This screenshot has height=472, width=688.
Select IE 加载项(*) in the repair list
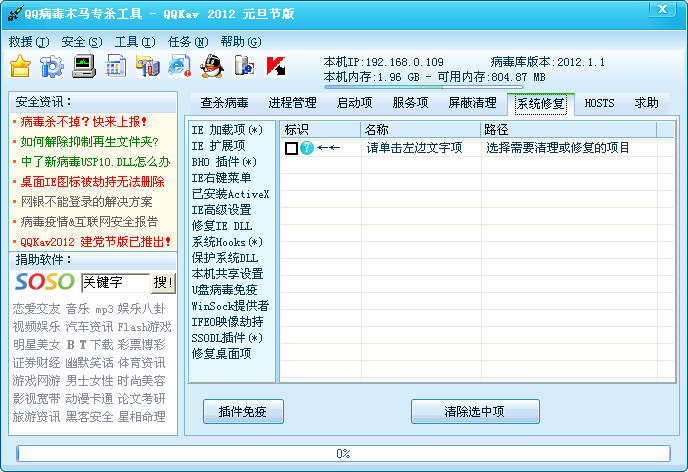click(x=227, y=130)
